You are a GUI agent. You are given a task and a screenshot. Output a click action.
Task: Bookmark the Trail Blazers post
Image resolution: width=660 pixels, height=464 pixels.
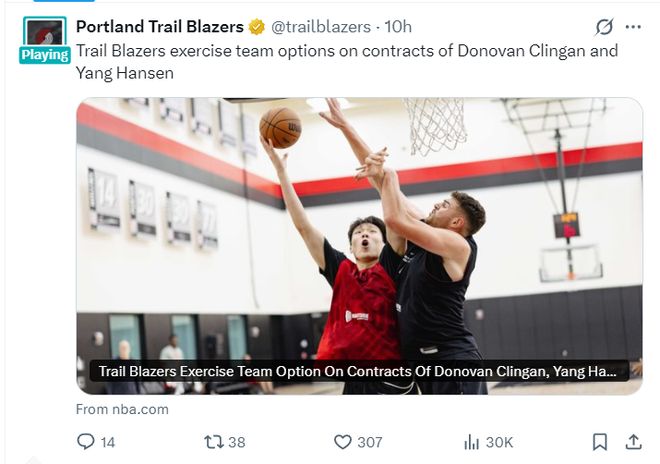(600, 442)
